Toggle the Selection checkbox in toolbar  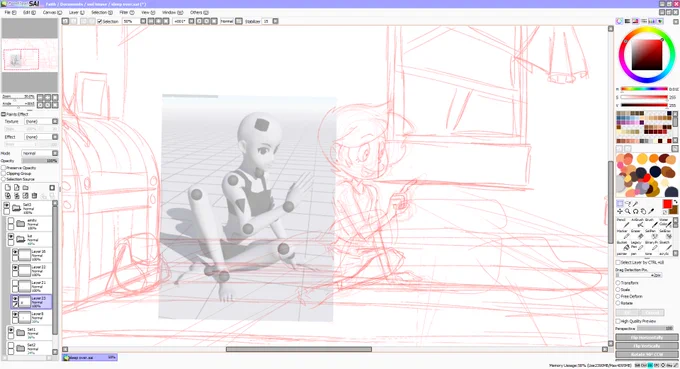point(100,21)
